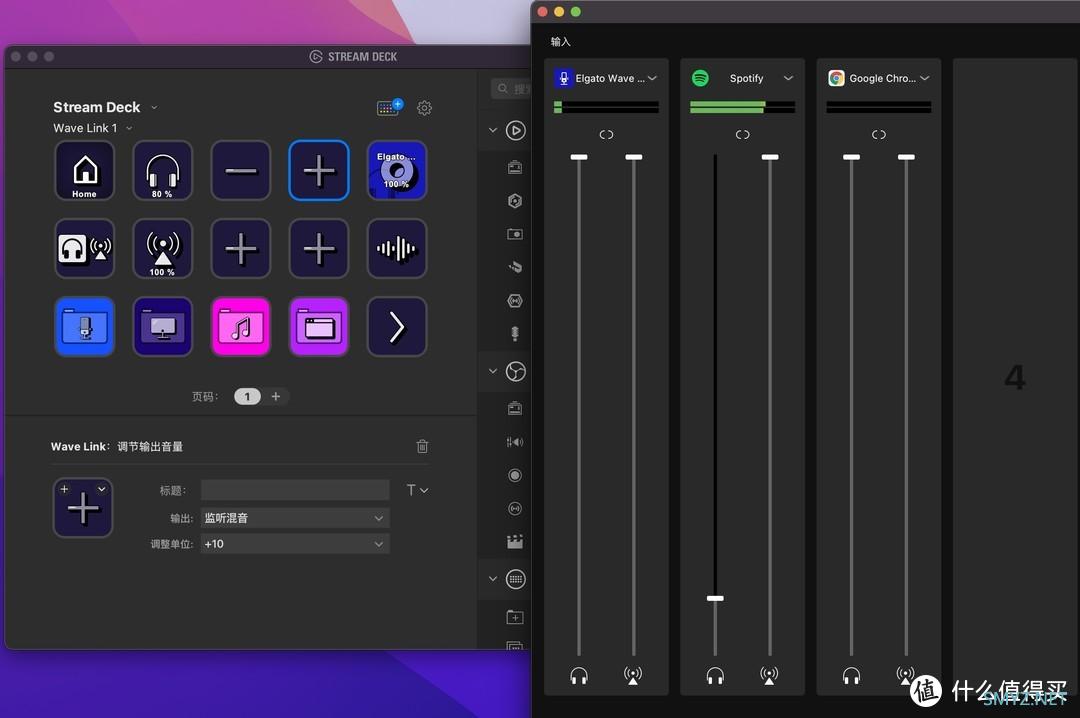
Task: Select the plus key beside the broadcast 100 % key
Action: pyautogui.click(x=241, y=249)
